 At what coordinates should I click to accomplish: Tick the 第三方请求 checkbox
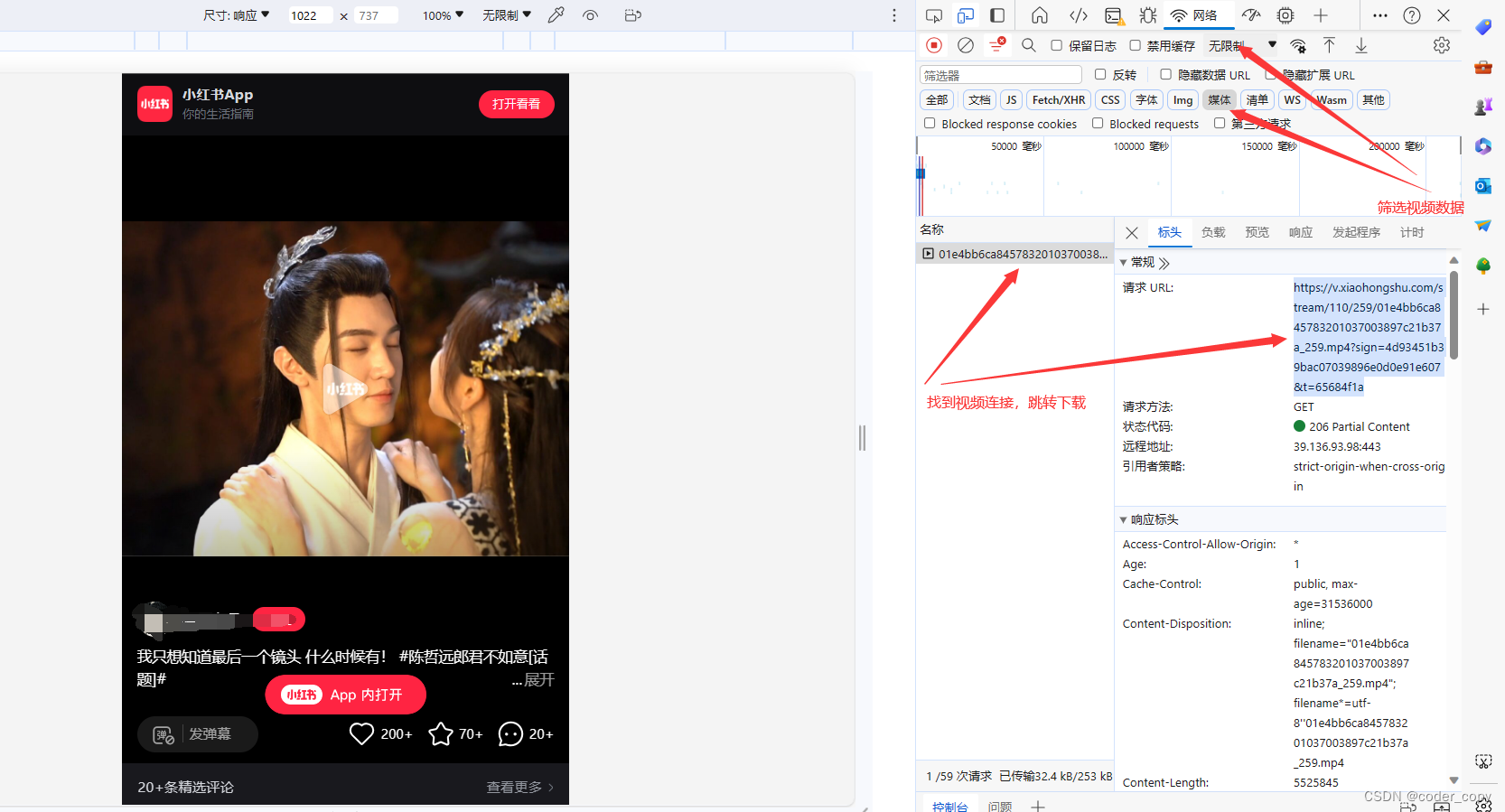click(1220, 123)
